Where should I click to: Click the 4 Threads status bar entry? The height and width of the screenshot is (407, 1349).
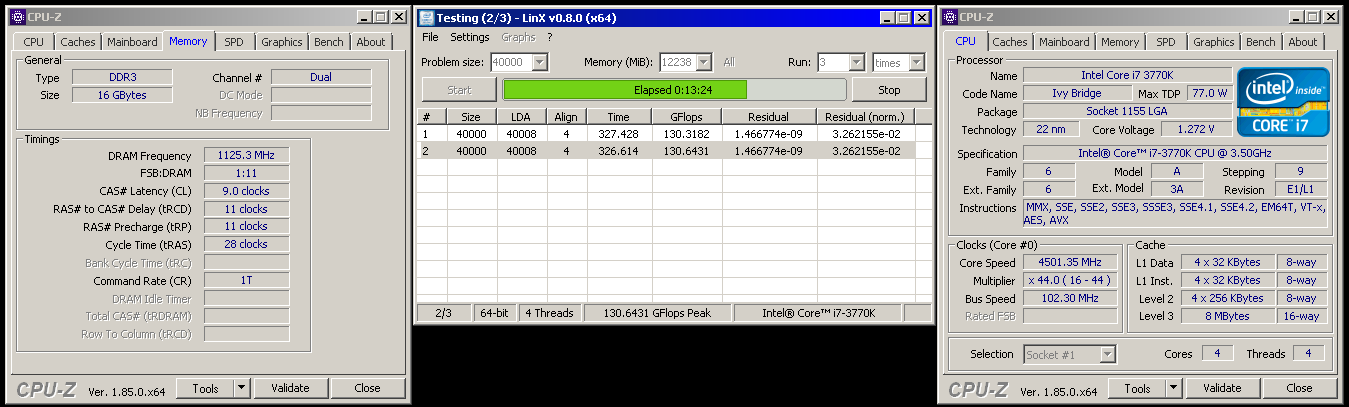pyautogui.click(x=549, y=313)
